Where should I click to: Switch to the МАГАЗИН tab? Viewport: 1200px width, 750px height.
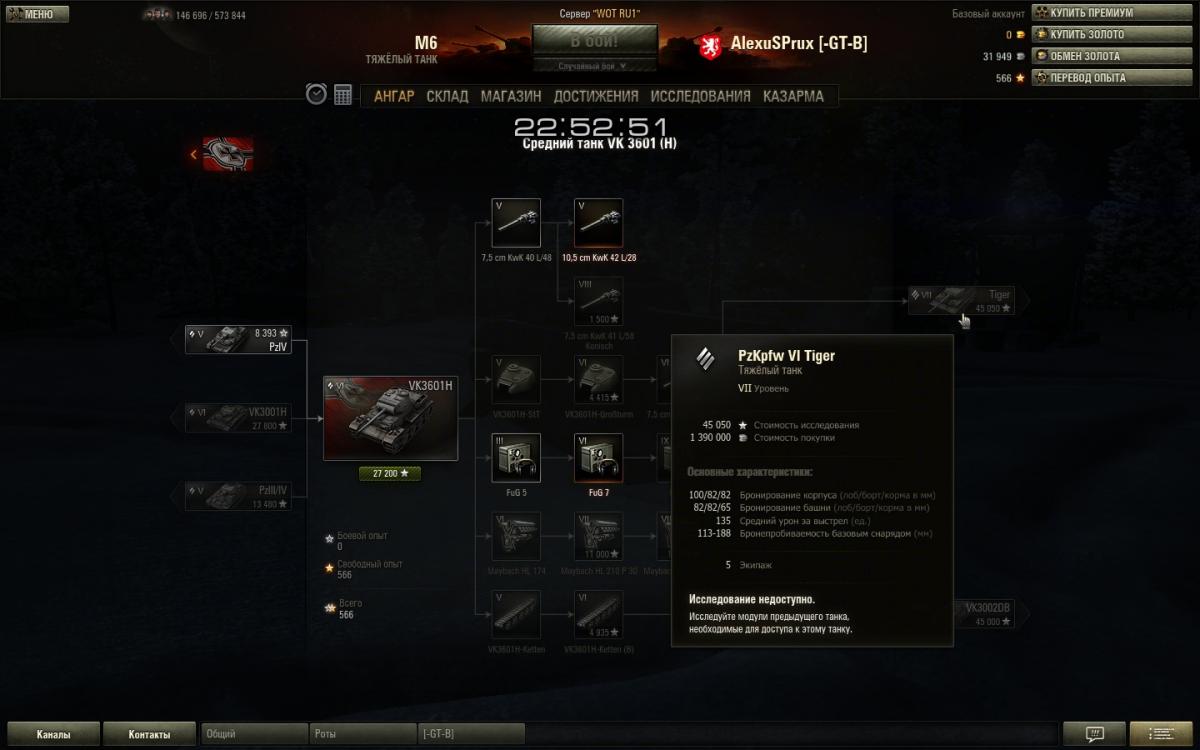click(x=511, y=96)
